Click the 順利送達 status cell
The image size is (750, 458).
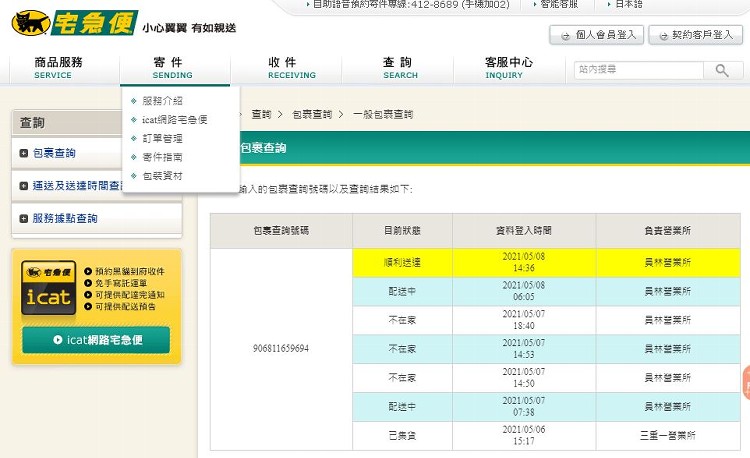coord(402,262)
